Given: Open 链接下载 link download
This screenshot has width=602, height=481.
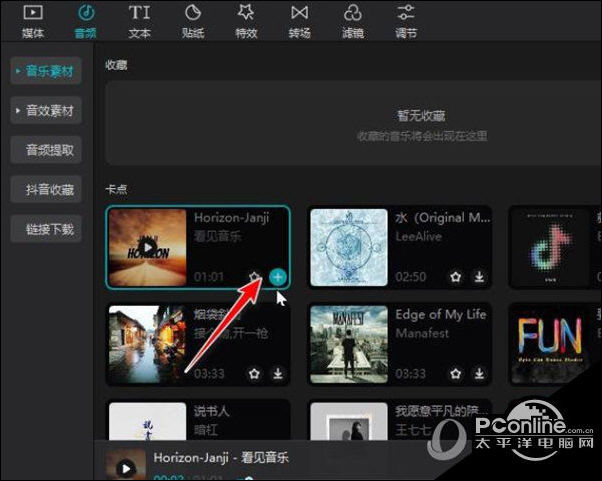Looking at the screenshot, I should click(46, 229).
